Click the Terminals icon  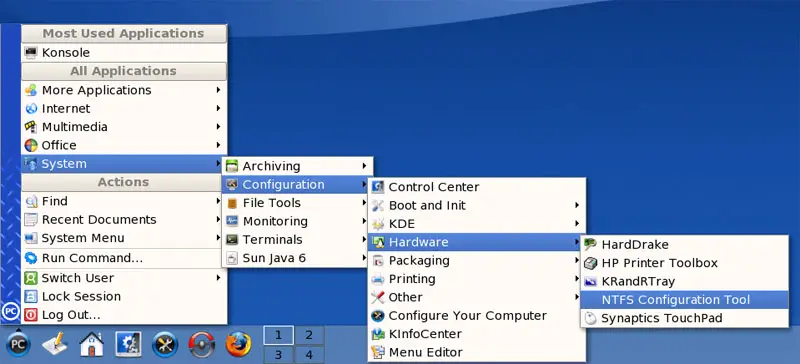[232, 239]
